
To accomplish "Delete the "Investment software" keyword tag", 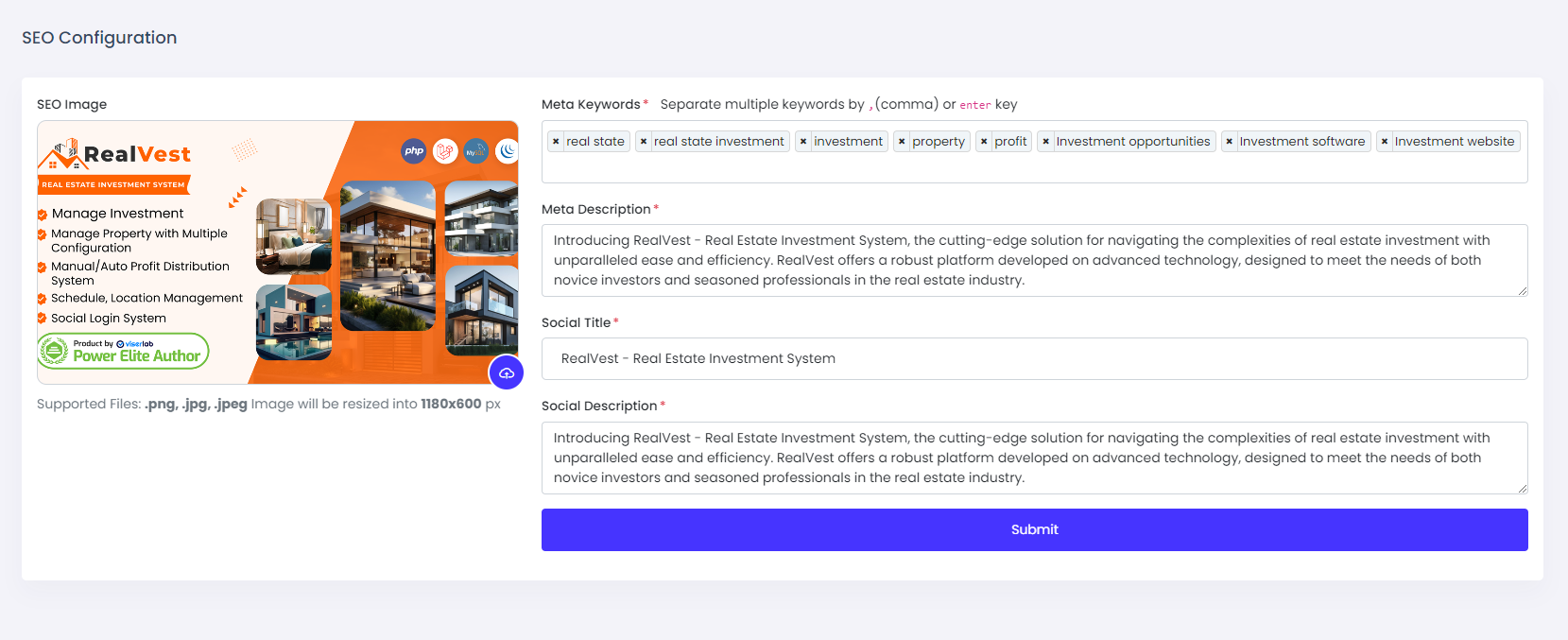I will 1229,142.
